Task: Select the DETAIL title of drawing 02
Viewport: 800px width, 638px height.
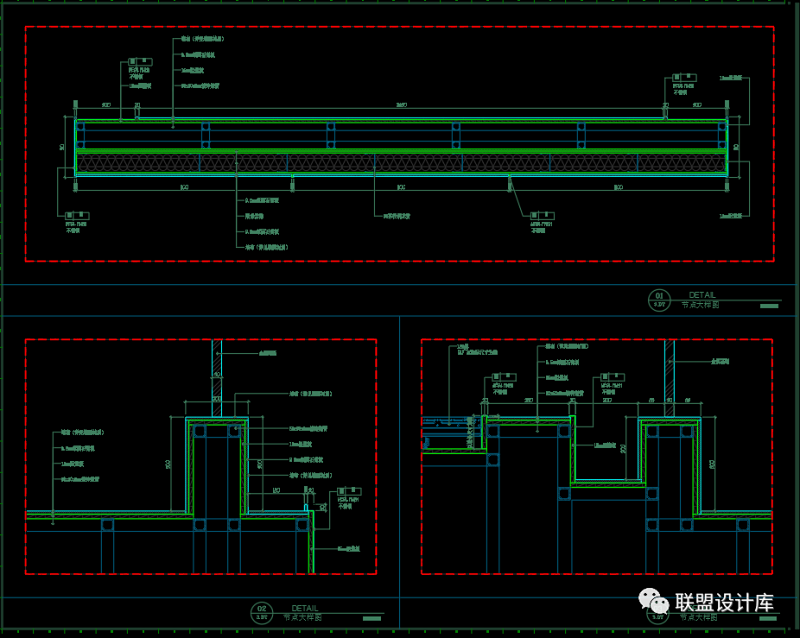Action: pos(305,608)
